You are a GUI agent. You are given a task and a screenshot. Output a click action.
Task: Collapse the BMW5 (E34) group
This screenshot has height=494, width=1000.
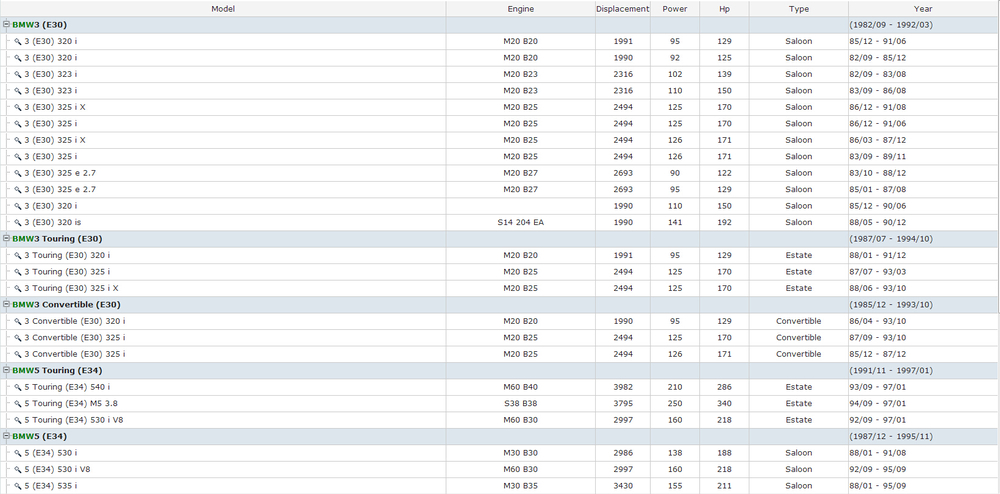tap(7, 436)
